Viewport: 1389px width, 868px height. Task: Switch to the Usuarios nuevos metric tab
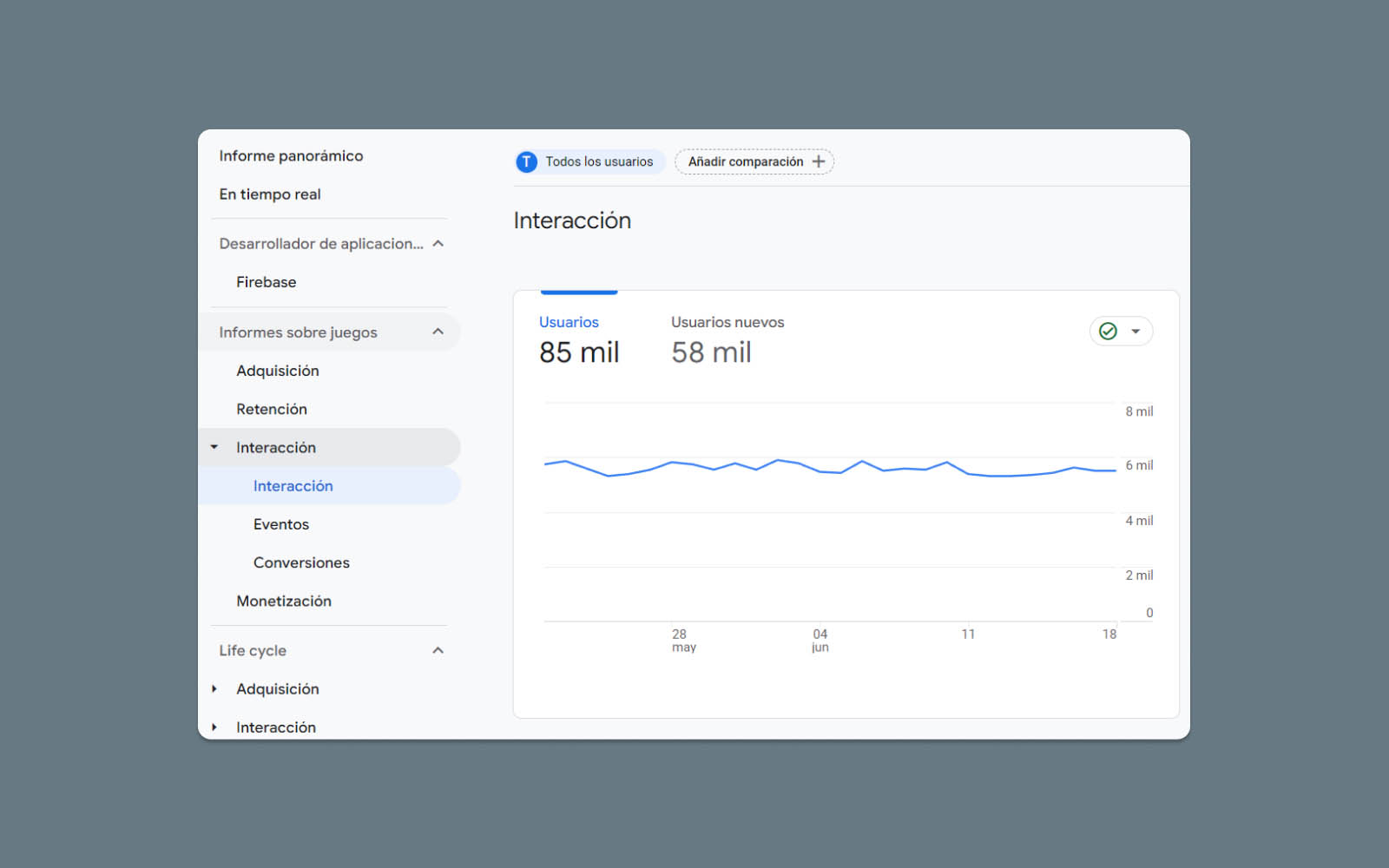[727, 339]
